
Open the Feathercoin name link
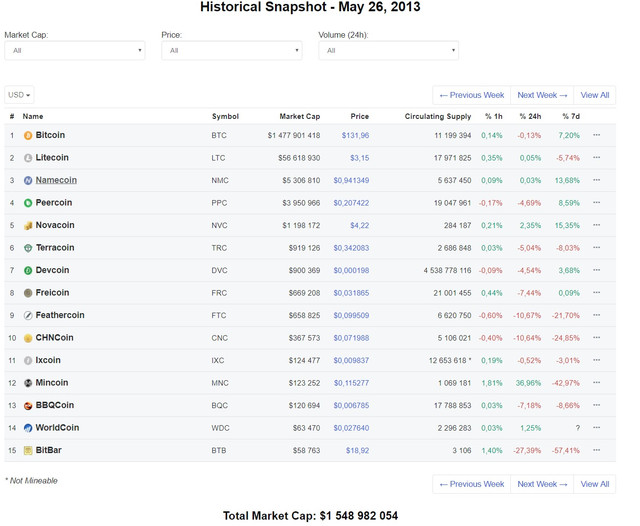point(60,315)
